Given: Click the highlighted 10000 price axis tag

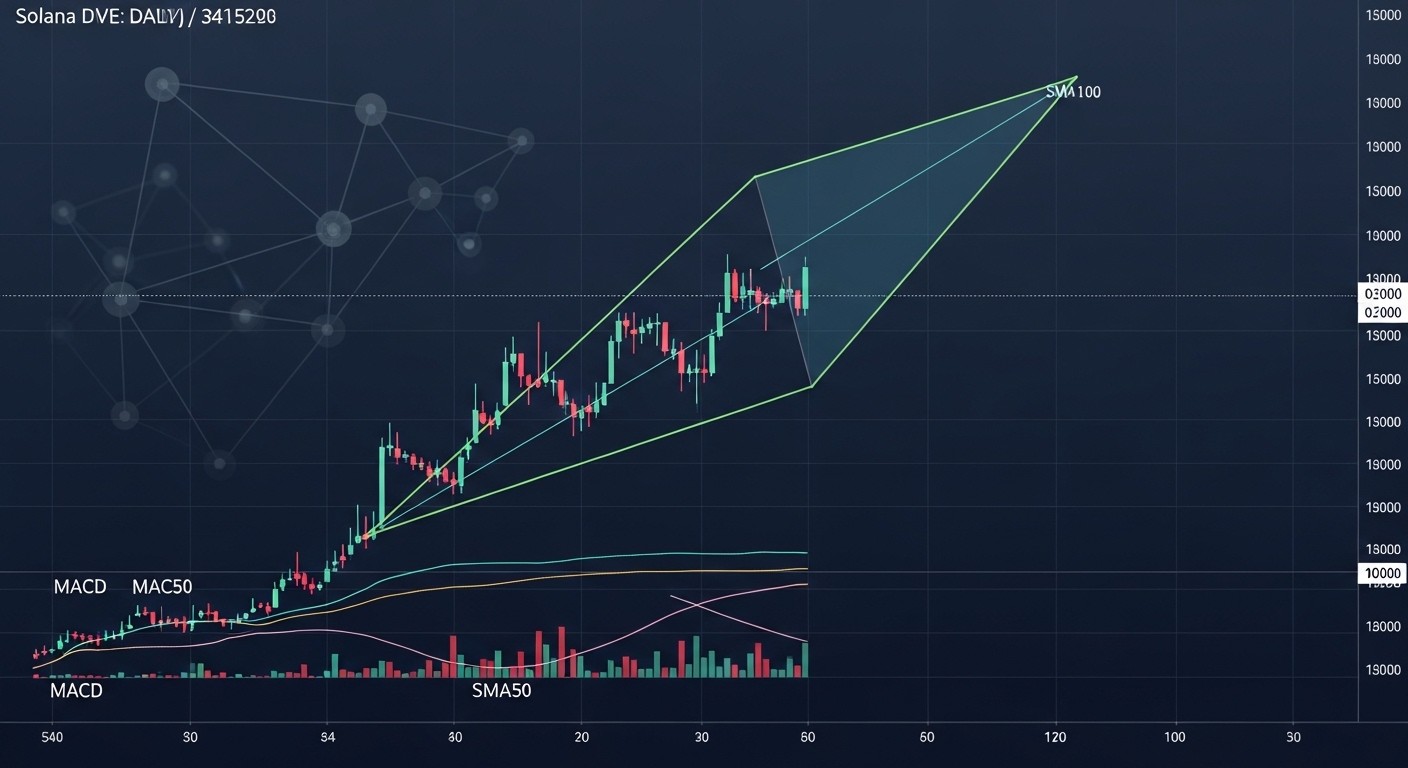Looking at the screenshot, I should click(x=1382, y=573).
